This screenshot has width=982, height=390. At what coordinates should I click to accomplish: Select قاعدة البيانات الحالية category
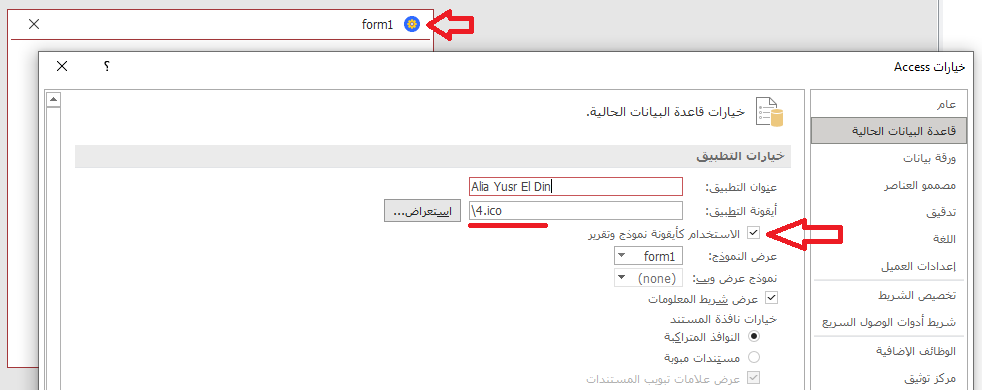click(889, 131)
